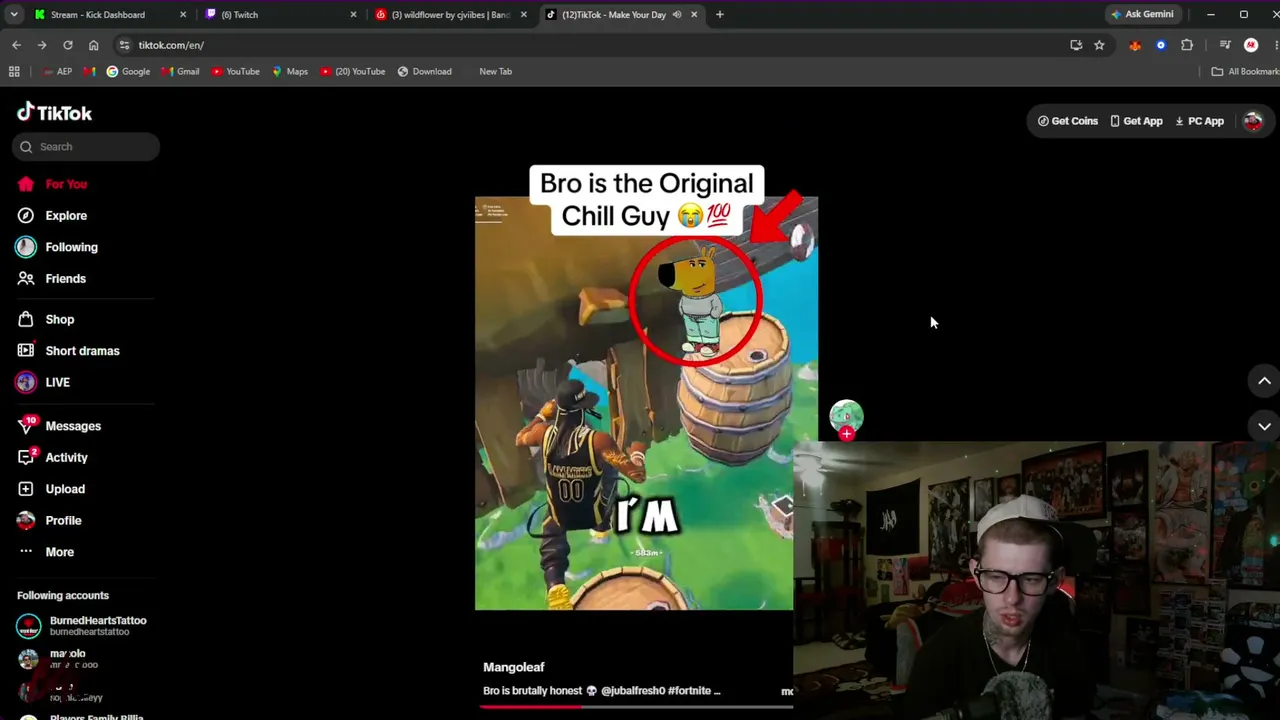Click the #fortnite hashtag
This screenshot has width=1280, height=720.
point(690,691)
